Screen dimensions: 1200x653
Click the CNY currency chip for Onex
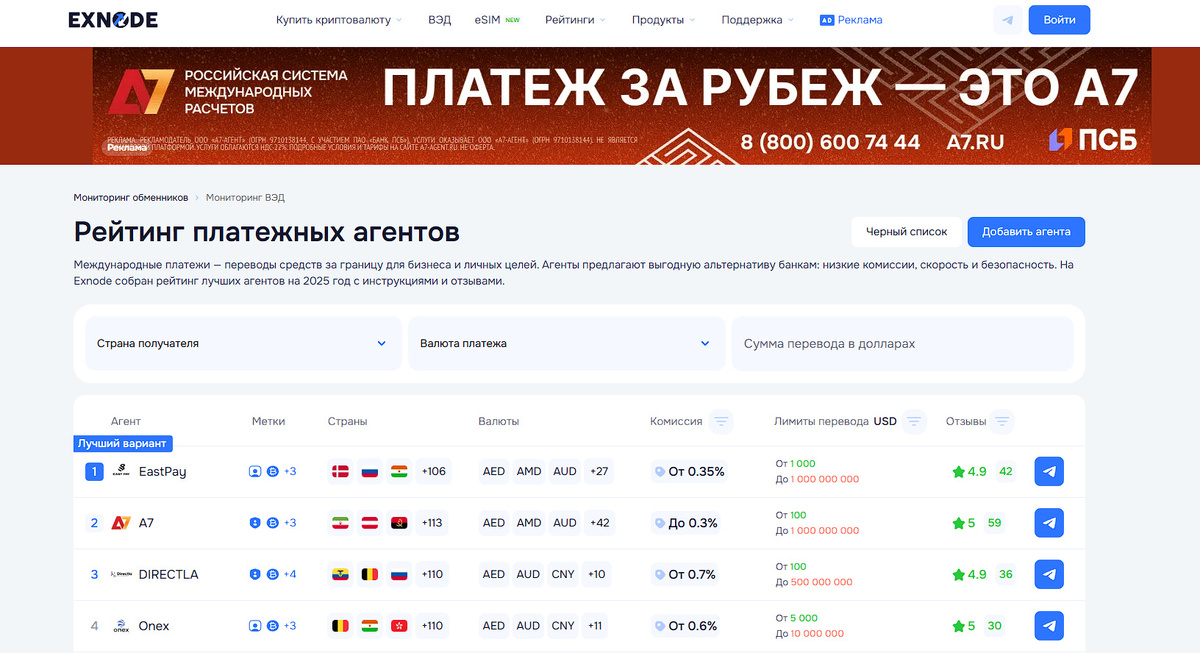(x=563, y=626)
